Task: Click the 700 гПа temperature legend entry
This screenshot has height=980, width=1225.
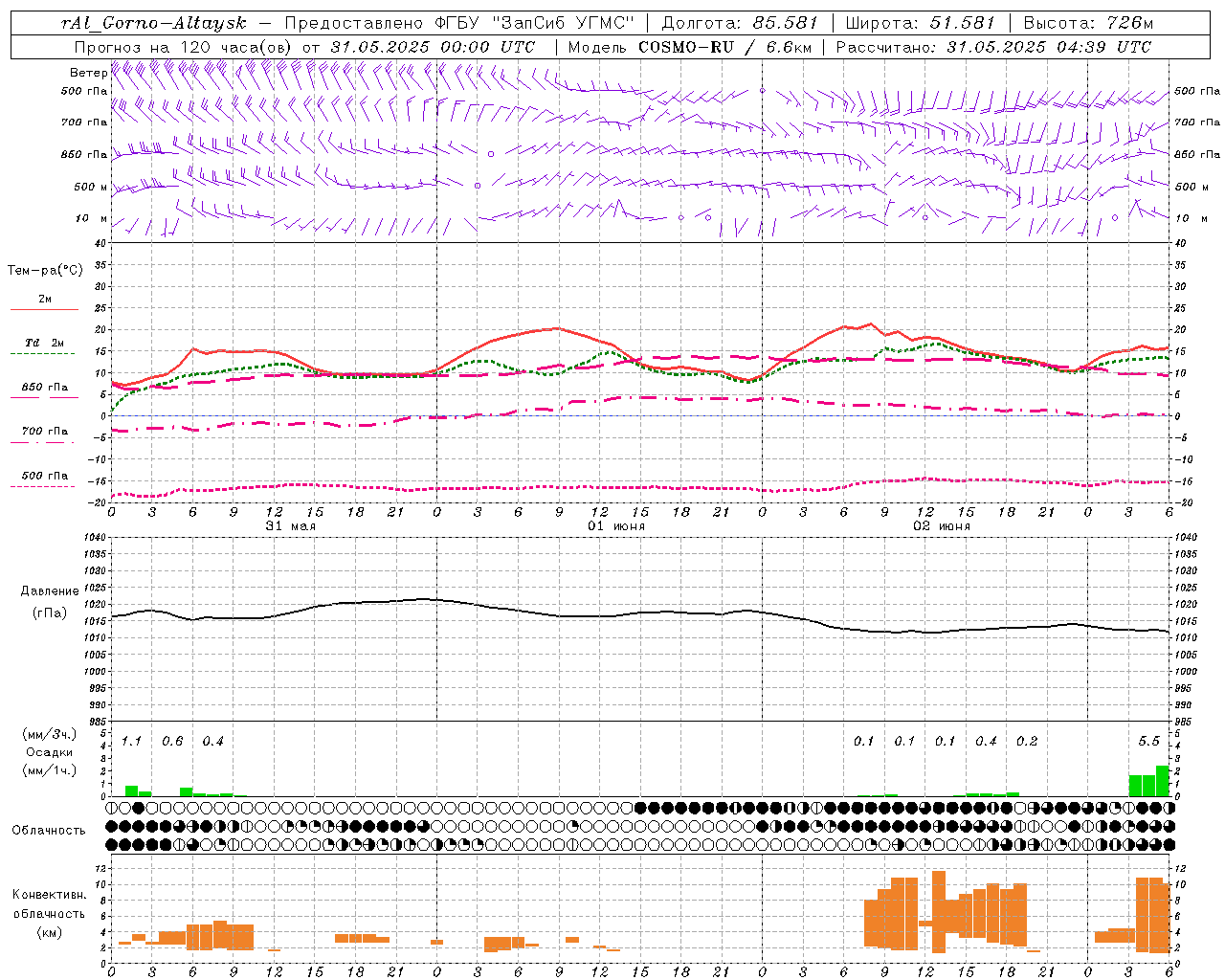Action: 45,432
